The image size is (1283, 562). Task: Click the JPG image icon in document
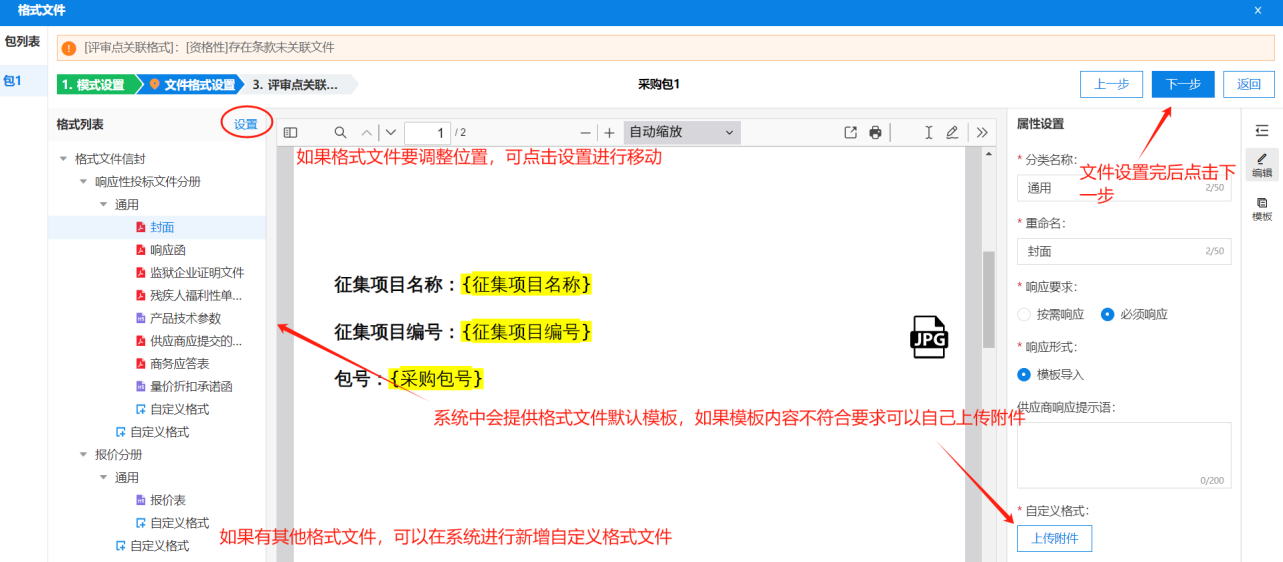tap(928, 337)
